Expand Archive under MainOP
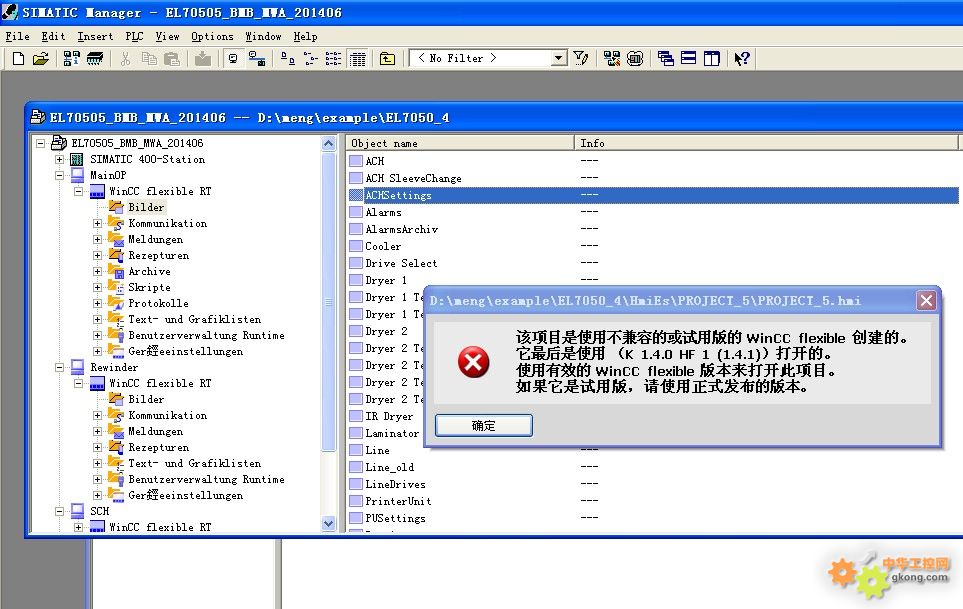 [x=98, y=271]
